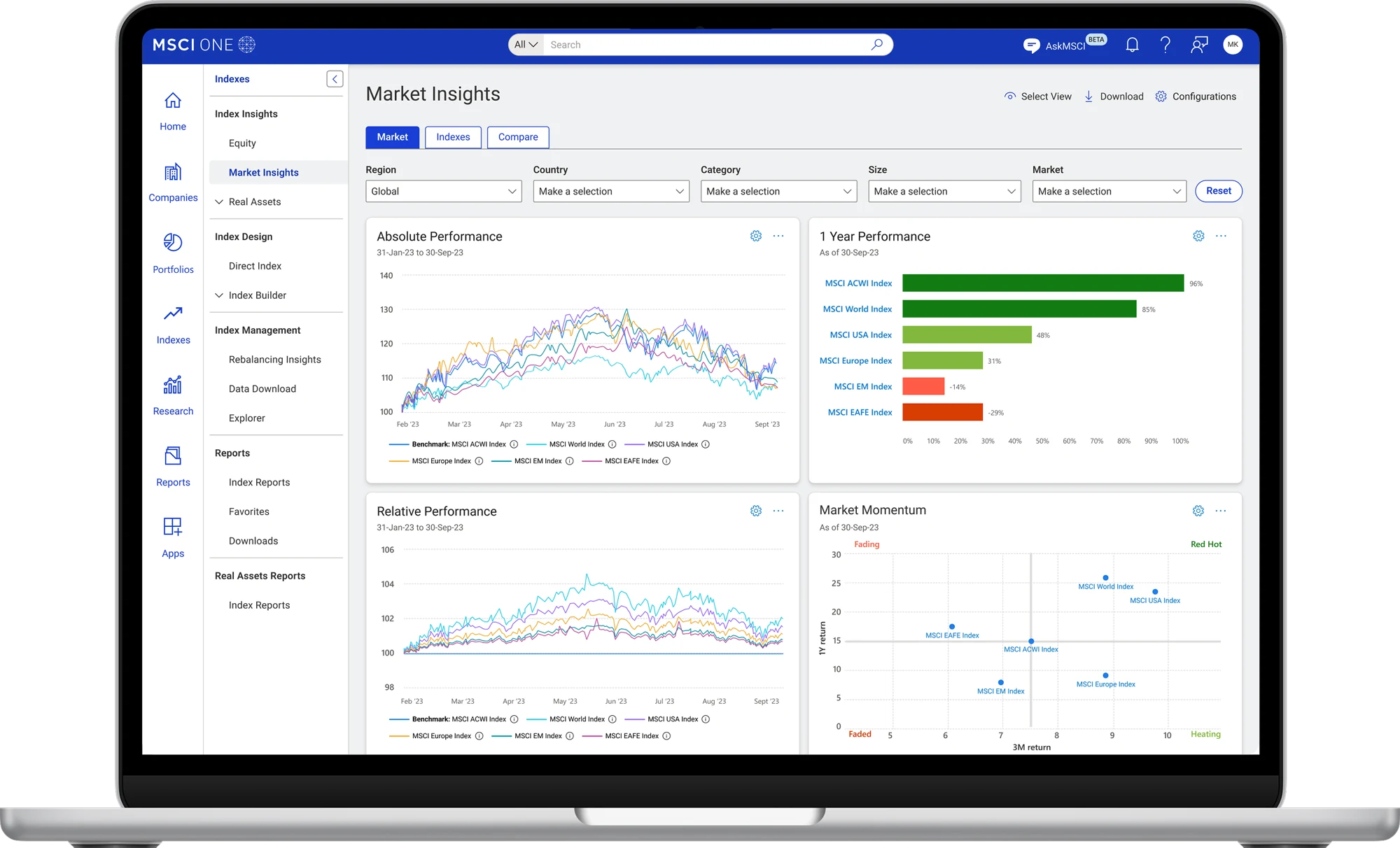
Task: Go to Portfolios via the pie icon
Action: pos(173,254)
